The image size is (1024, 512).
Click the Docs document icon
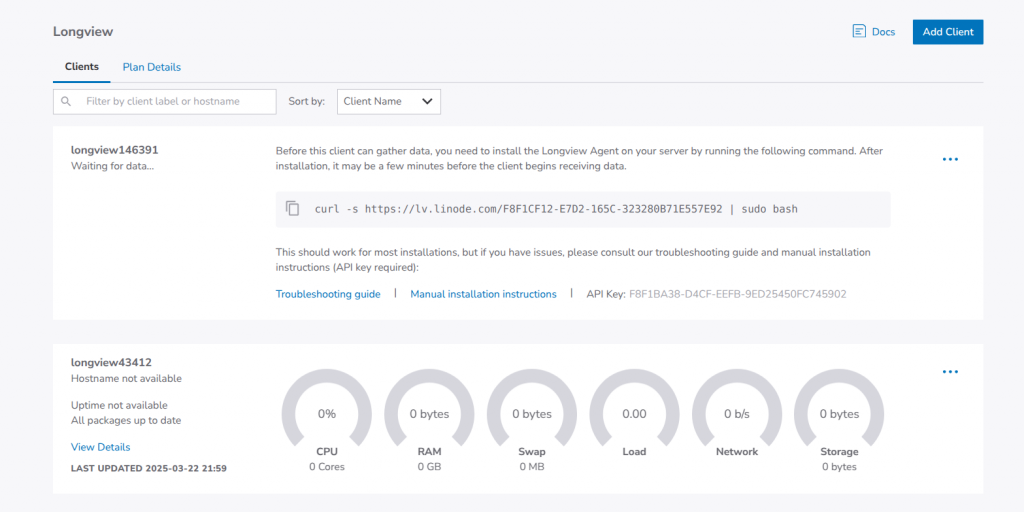858,32
